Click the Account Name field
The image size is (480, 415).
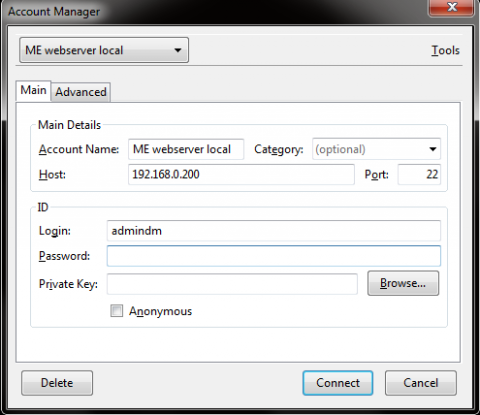[x=186, y=149]
